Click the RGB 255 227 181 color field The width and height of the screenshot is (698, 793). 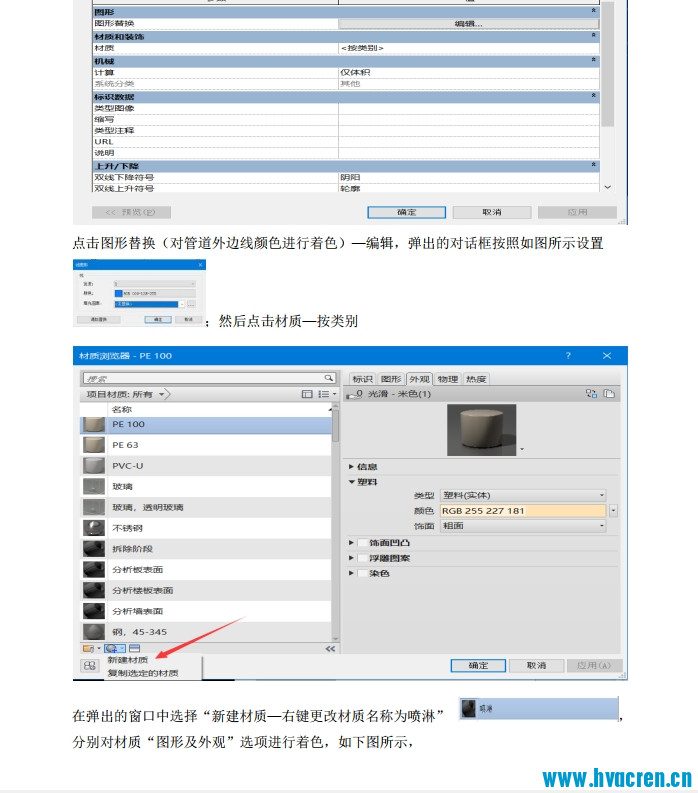(523, 511)
